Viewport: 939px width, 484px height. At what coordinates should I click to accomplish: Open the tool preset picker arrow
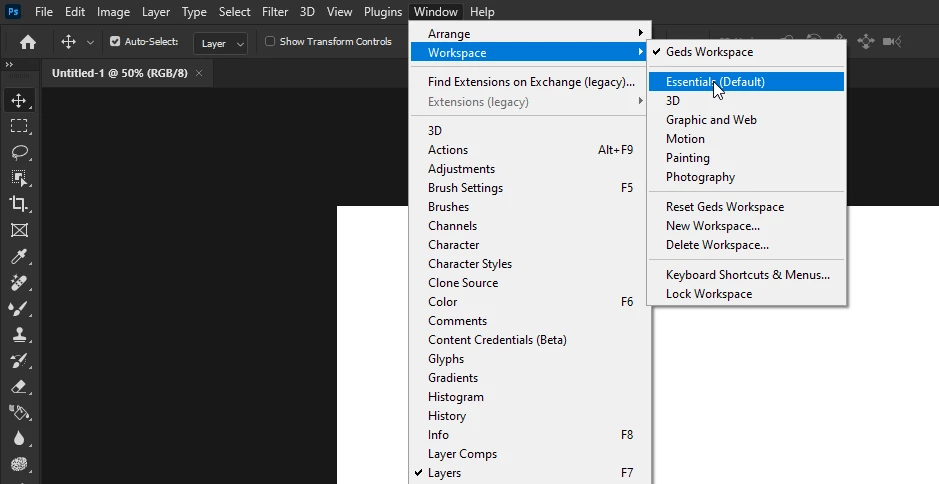click(x=90, y=43)
